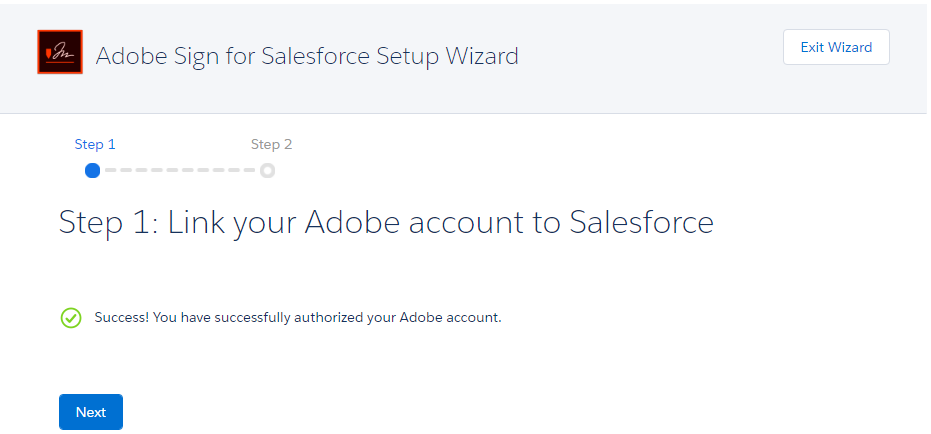Click the Step 1 Link your Adobe account heading
This screenshot has height=434, width=931.
pos(386,222)
